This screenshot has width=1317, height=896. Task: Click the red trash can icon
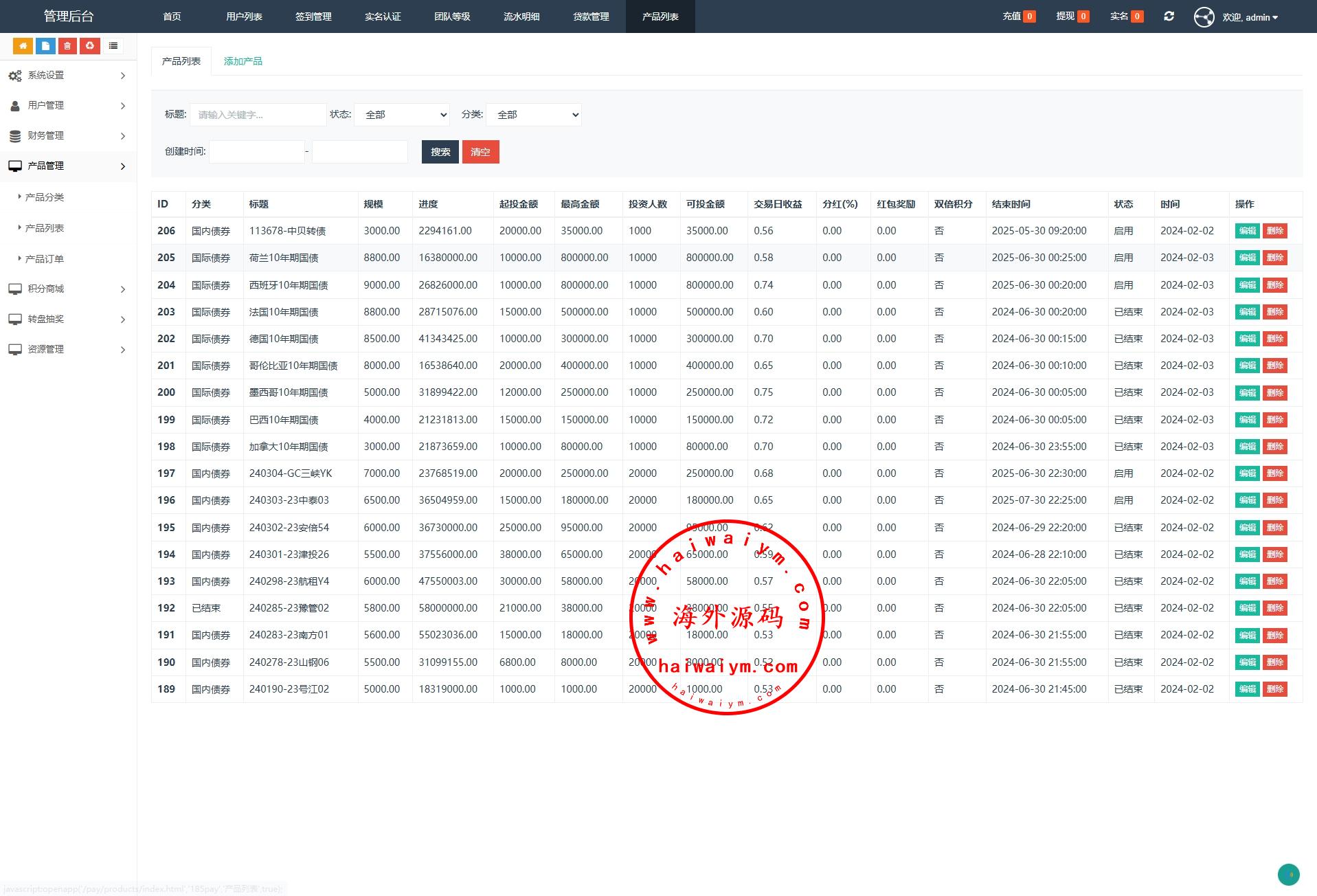point(67,46)
